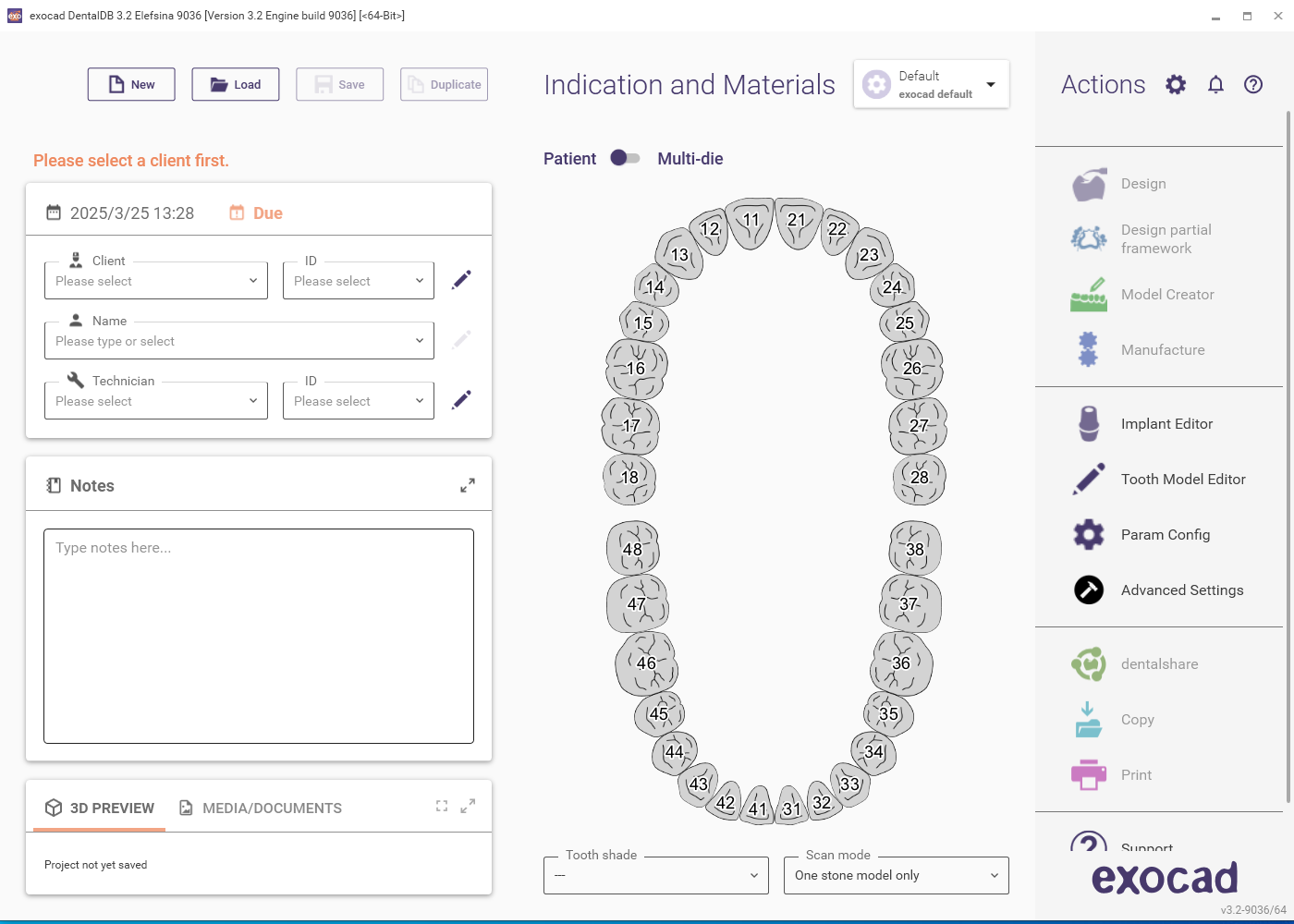Open the Scan mode dropdown
Image resolution: width=1294 pixels, height=924 pixels.
coord(896,875)
